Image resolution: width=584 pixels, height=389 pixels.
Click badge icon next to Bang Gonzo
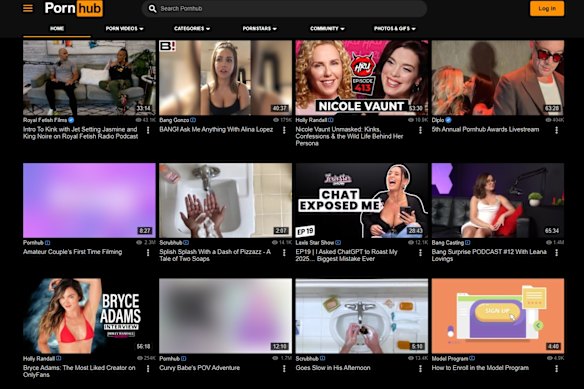(x=193, y=120)
